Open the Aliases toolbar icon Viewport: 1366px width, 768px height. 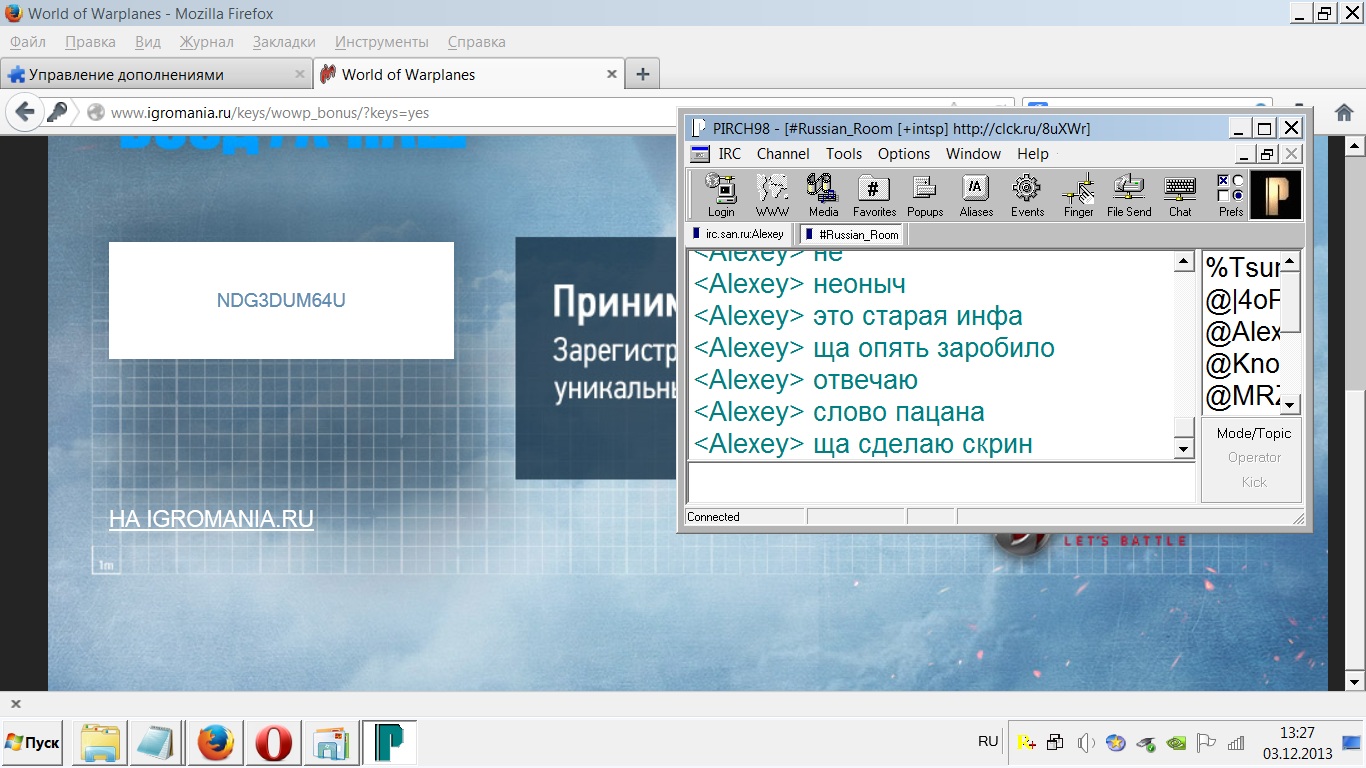(976, 195)
